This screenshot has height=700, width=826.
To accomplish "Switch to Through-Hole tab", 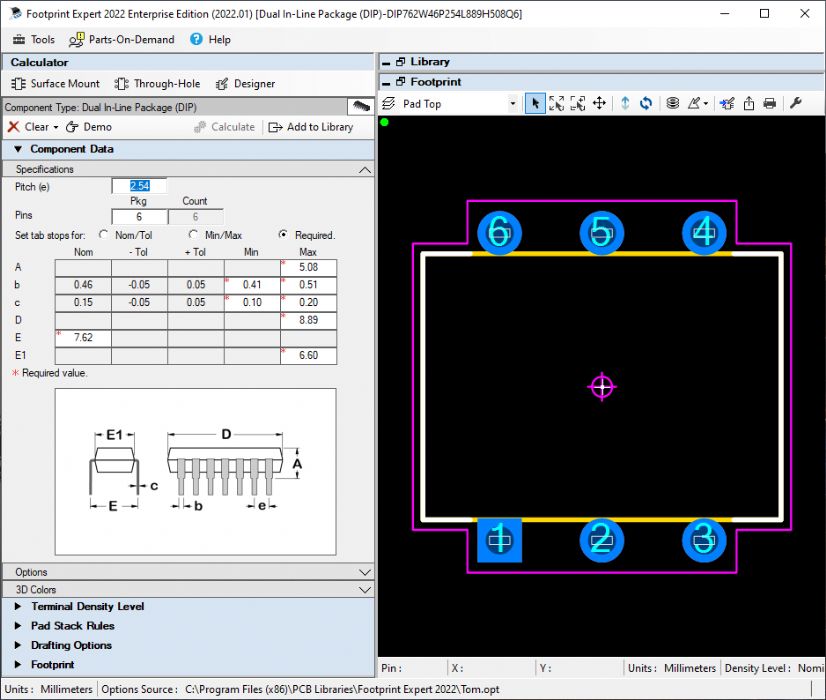I will coord(158,84).
